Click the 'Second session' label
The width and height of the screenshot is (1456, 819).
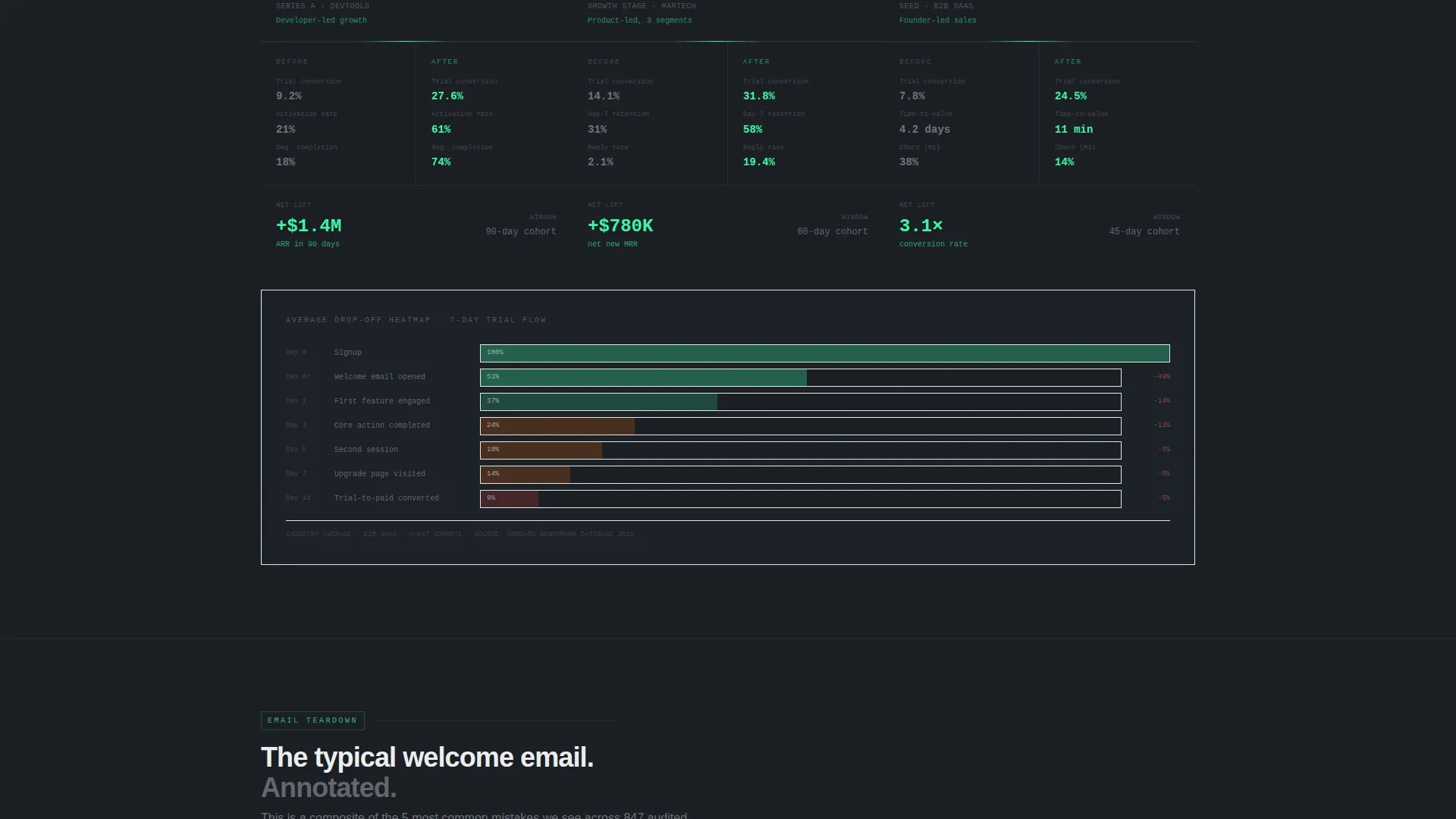[366, 450]
